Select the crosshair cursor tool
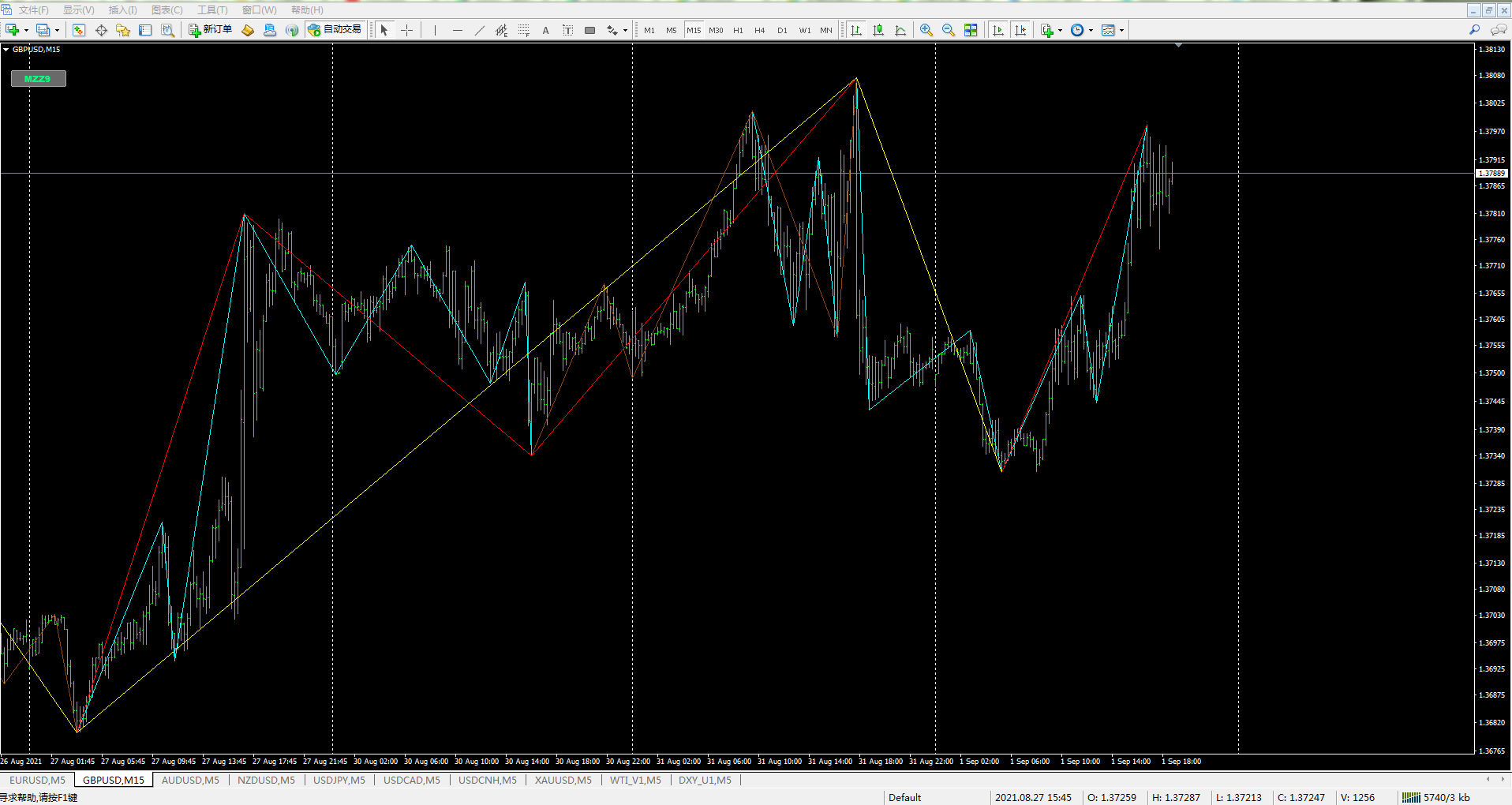 [406, 30]
